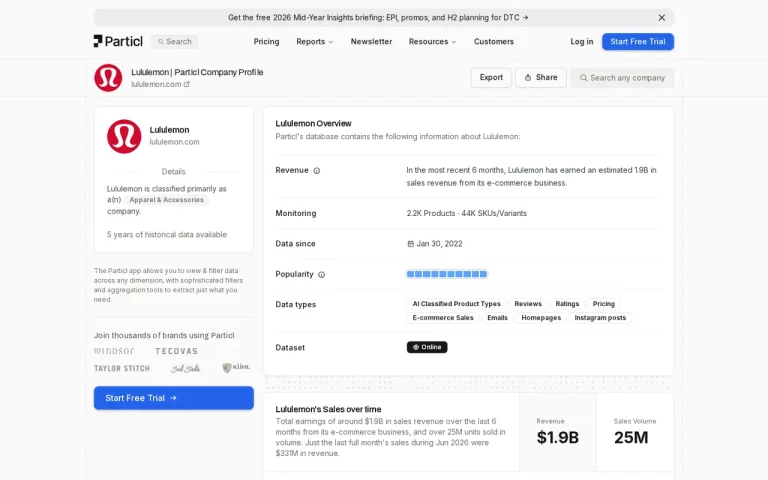
Task: Open the Mid-Year Insights briefing link
Action: tap(378, 18)
